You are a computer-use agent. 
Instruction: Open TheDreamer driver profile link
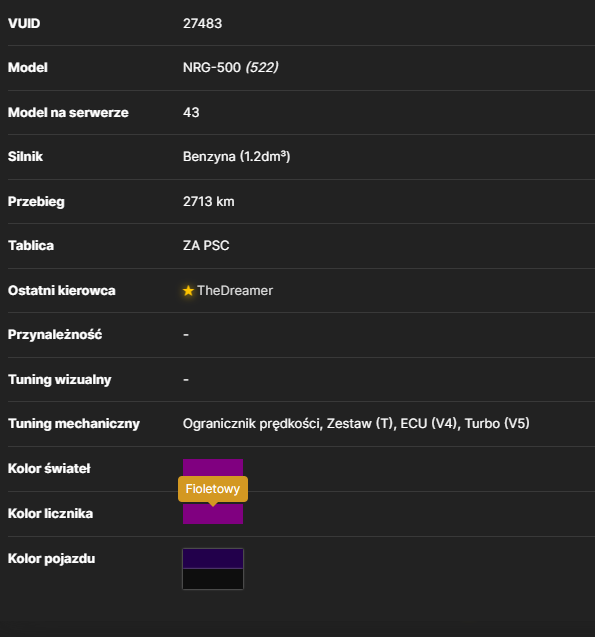pyautogui.click(x=235, y=290)
